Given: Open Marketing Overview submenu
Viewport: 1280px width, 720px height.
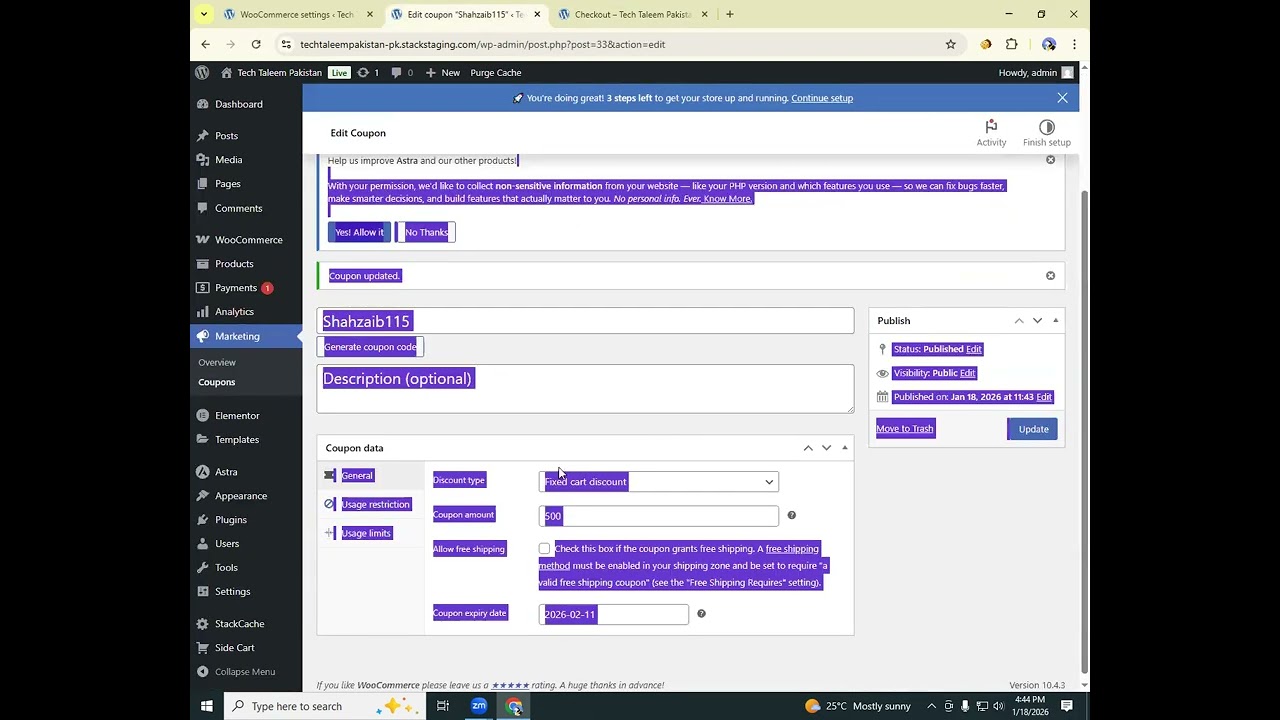Looking at the screenshot, I should click(217, 362).
